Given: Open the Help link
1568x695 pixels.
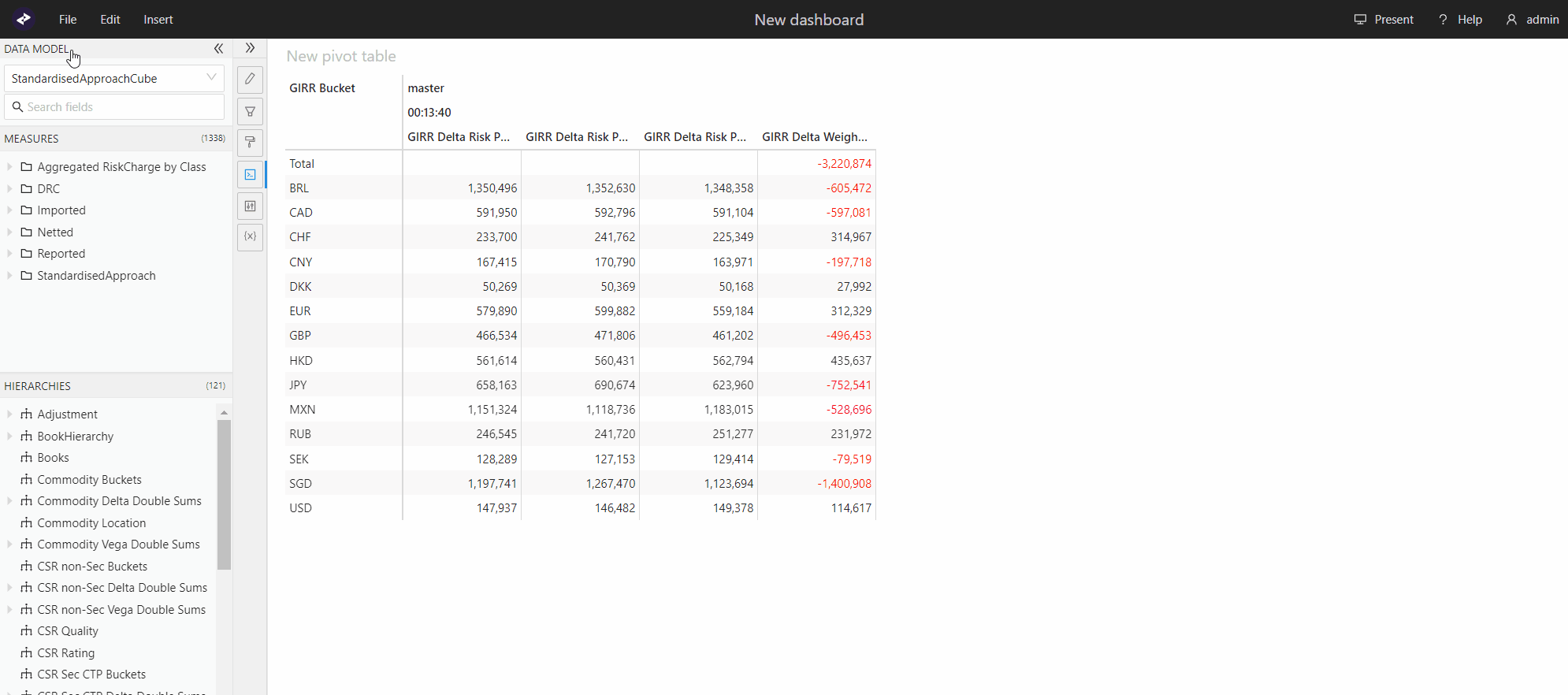Looking at the screenshot, I should [1460, 20].
